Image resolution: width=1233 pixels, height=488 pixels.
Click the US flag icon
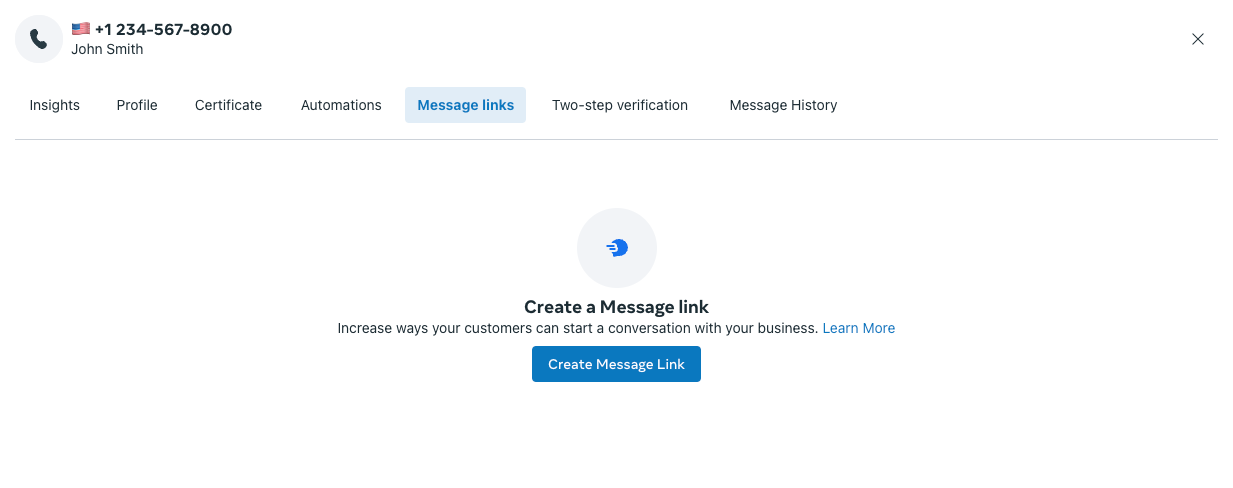point(81,29)
